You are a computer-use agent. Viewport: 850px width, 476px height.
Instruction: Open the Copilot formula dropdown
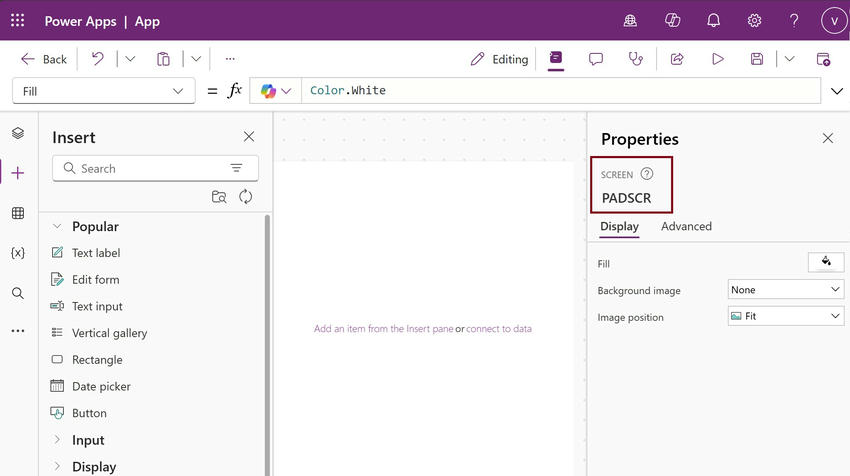click(x=276, y=91)
